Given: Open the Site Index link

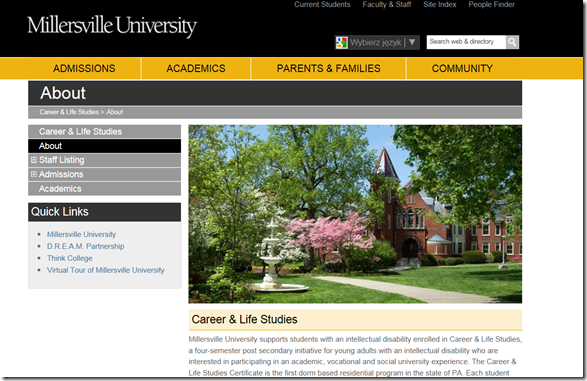Looking at the screenshot, I should pos(440,4).
